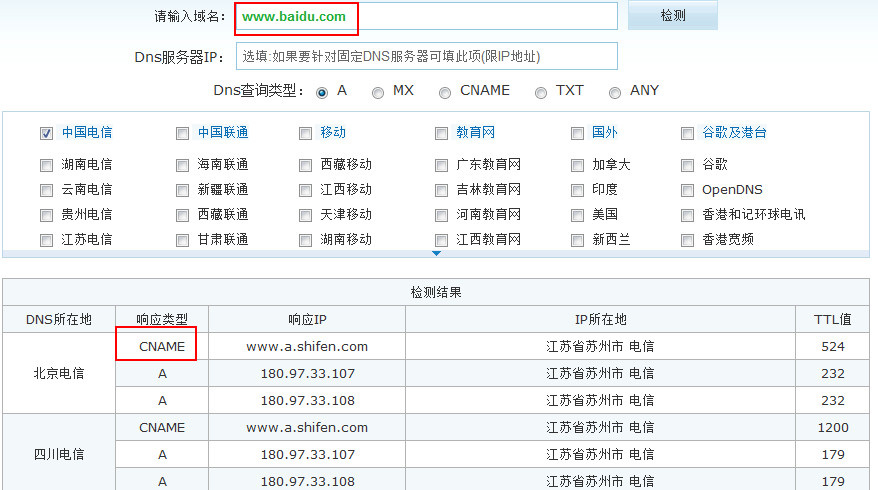Tick the 海南联通 checkbox
The width and height of the screenshot is (878, 490).
[x=183, y=165]
